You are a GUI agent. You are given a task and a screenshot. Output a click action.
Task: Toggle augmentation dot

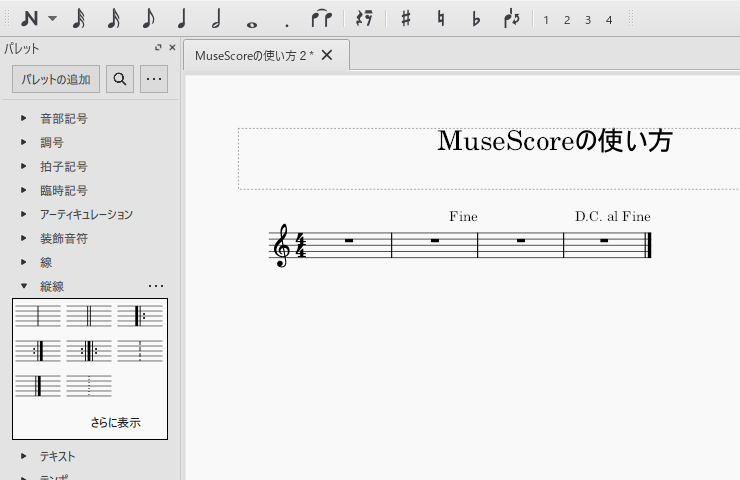point(287,25)
